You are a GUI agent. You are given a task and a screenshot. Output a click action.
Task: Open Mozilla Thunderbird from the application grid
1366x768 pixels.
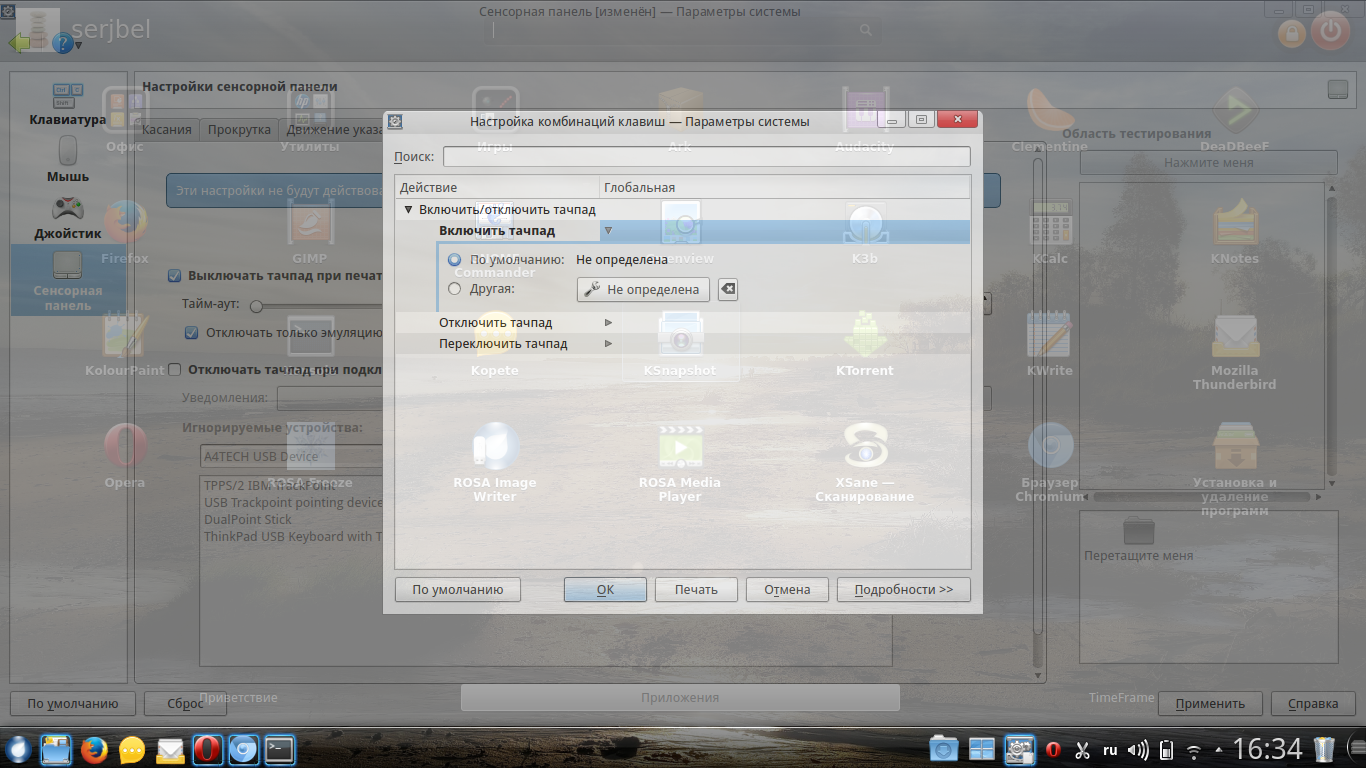1235,350
